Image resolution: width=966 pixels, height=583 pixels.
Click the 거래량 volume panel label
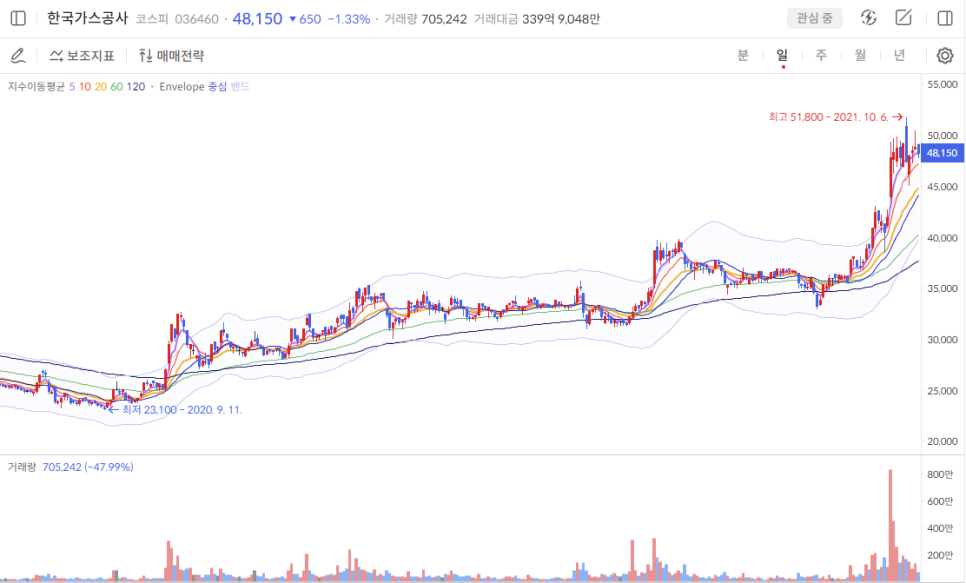(x=22, y=467)
